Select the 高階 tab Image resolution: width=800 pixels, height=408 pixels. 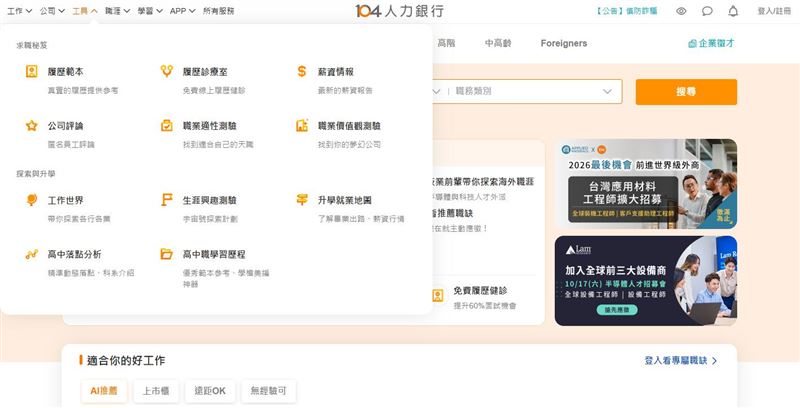coord(446,43)
